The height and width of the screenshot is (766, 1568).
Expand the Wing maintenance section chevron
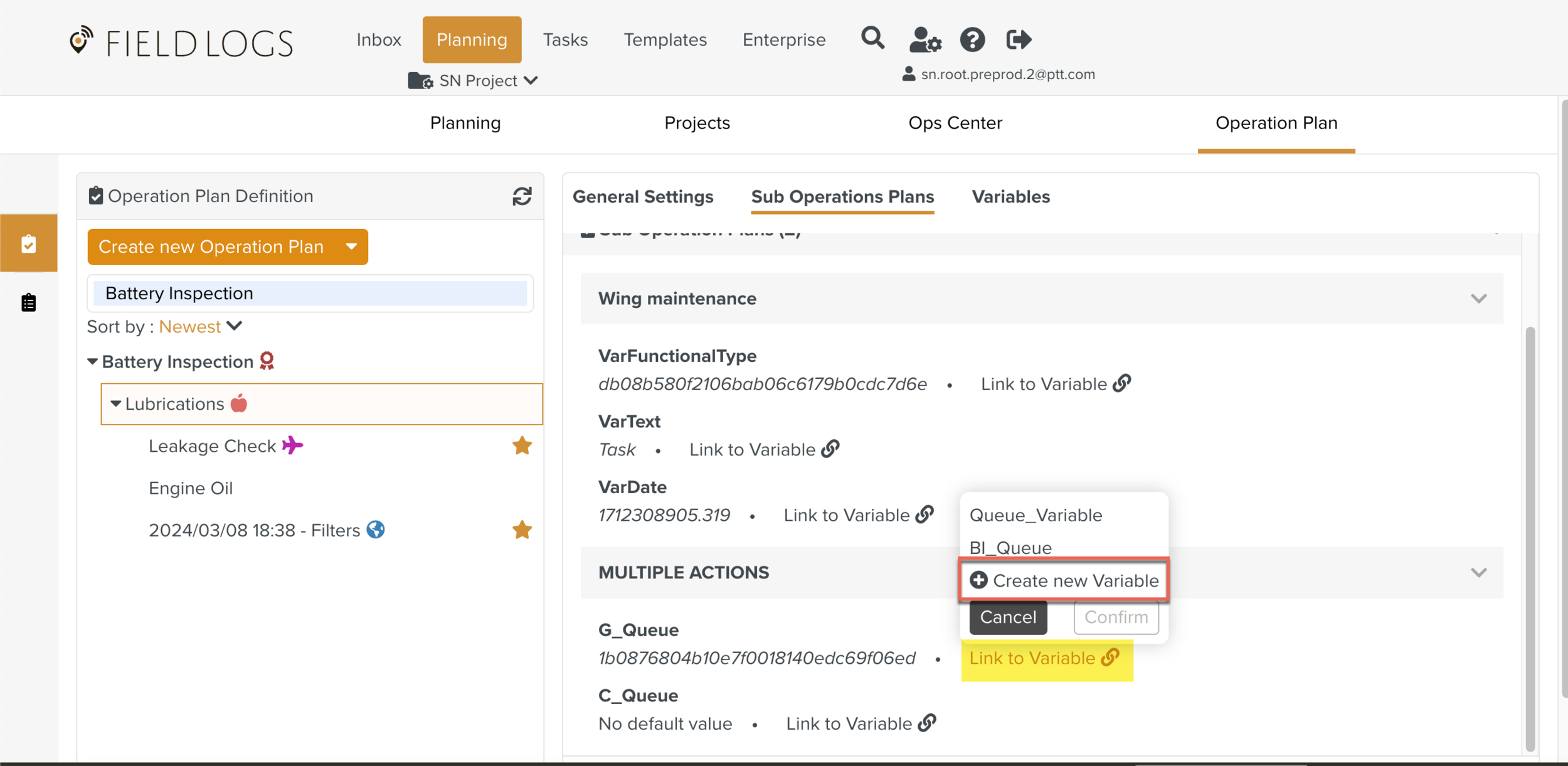tap(1478, 299)
